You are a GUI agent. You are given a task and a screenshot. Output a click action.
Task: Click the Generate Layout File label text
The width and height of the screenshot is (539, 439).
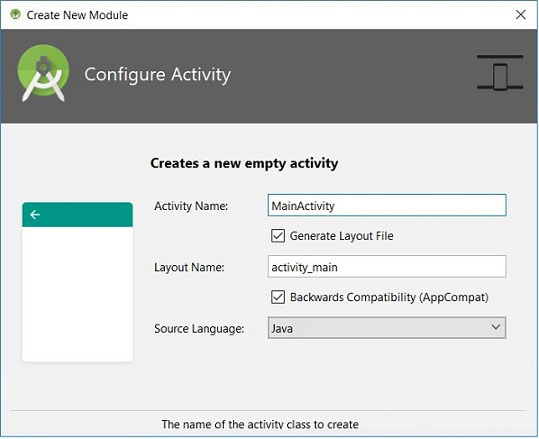pyautogui.click(x=341, y=236)
